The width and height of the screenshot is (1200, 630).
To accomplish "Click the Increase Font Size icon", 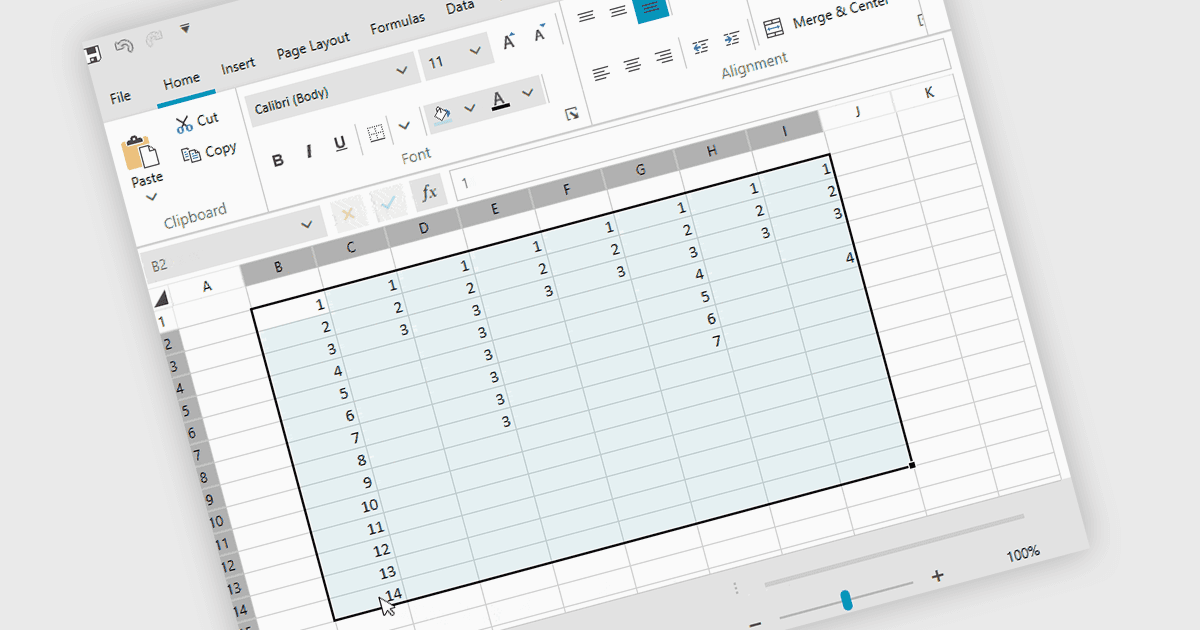I will (509, 41).
